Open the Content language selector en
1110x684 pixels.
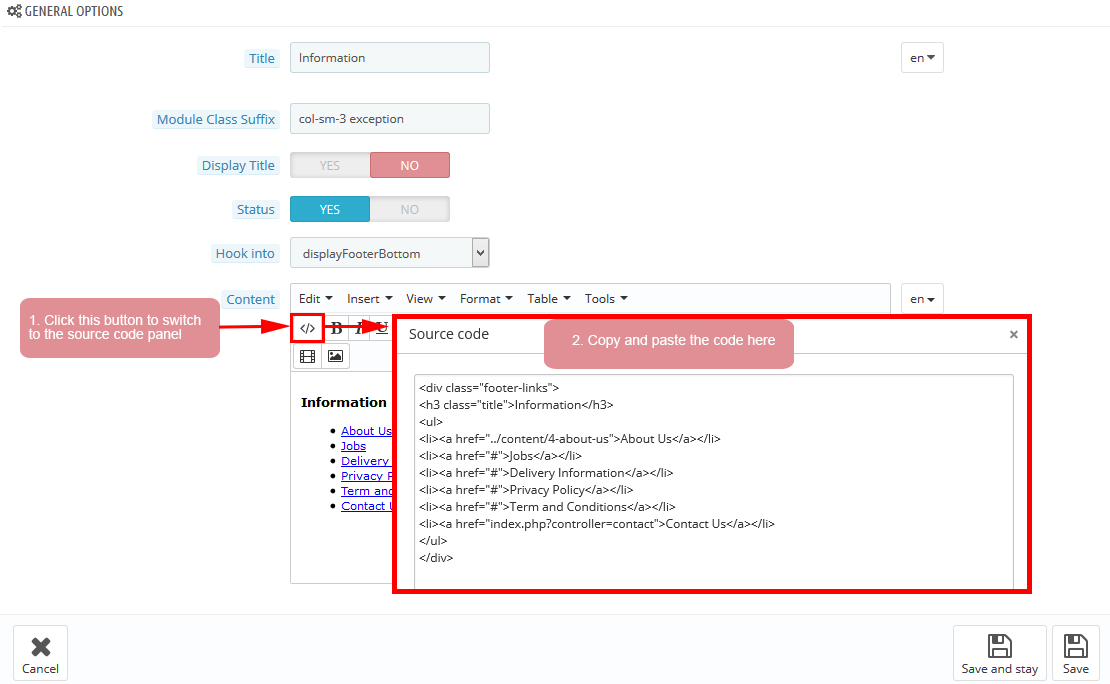(x=922, y=299)
